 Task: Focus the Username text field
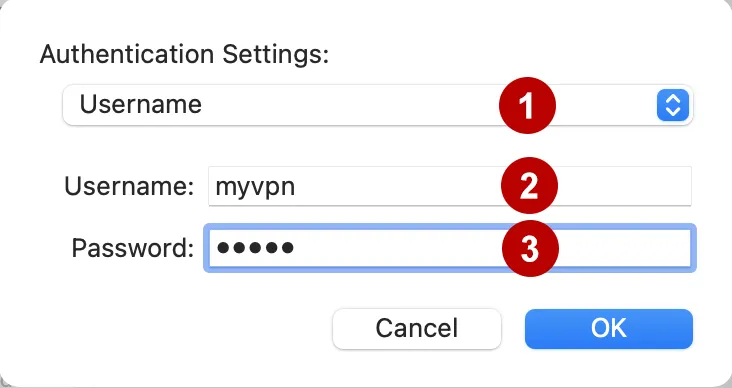point(450,186)
